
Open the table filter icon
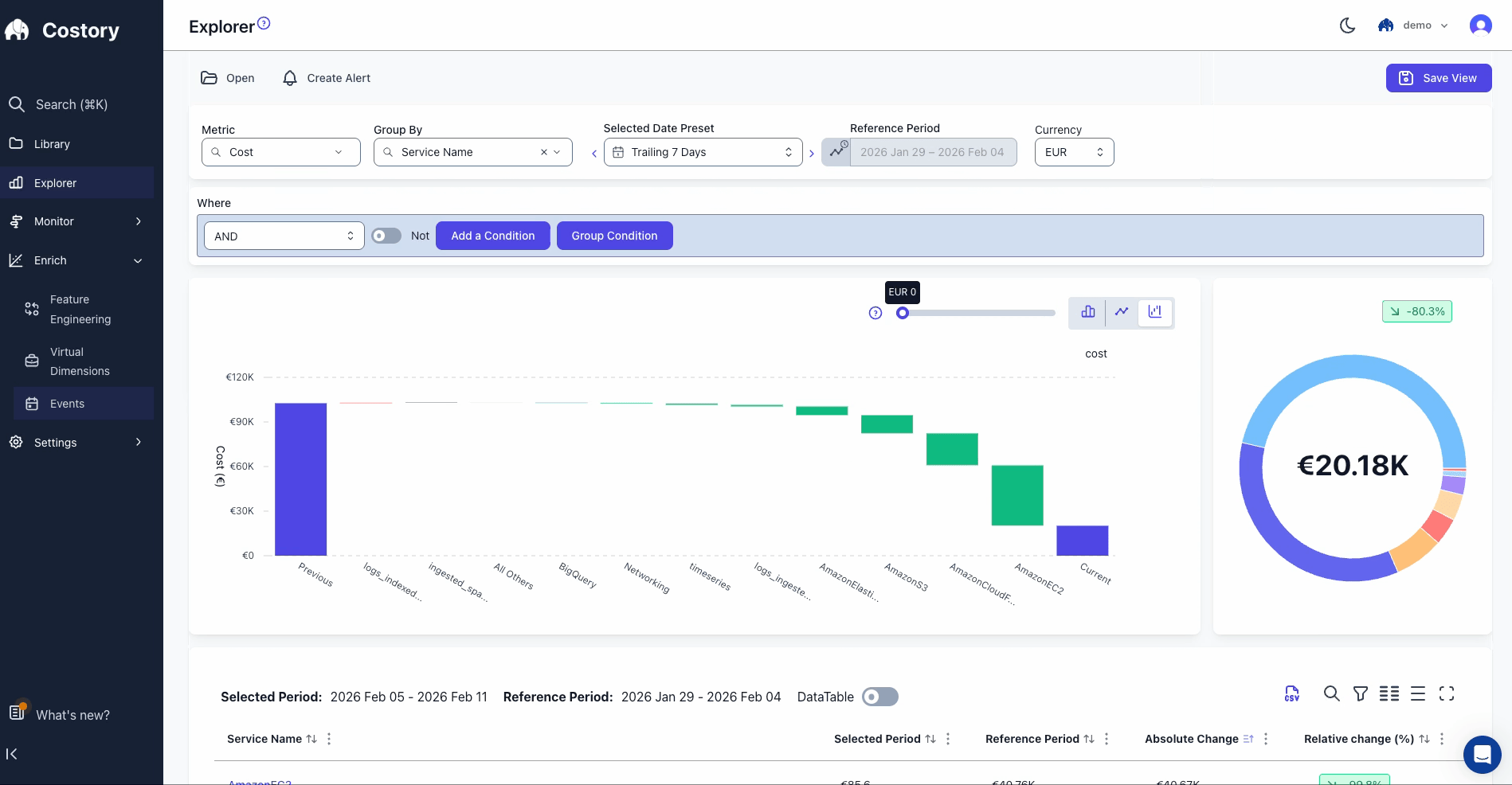pyautogui.click(x=1360, y=693)
